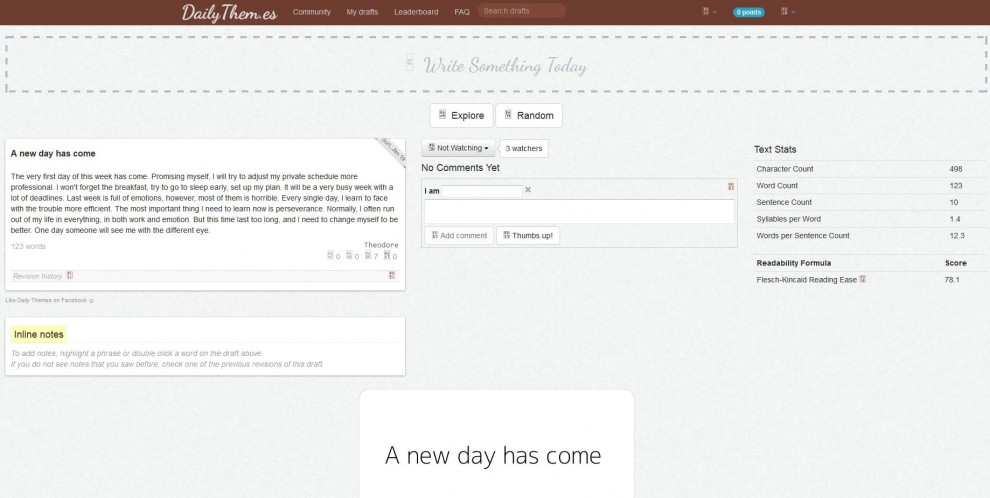
Task: Click the icon next to count 7
Action: [x=367, y=255]
